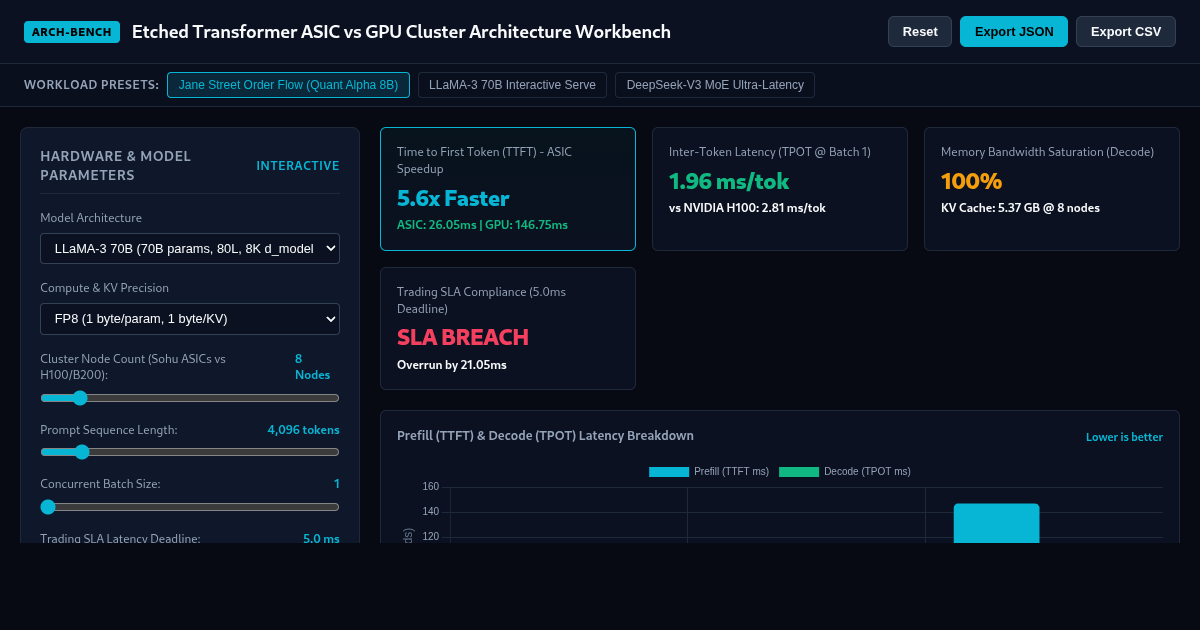Screen dimensions: 1200x630
Task: Click 'Overrun by 21.05ms' text
Action: 452,365
